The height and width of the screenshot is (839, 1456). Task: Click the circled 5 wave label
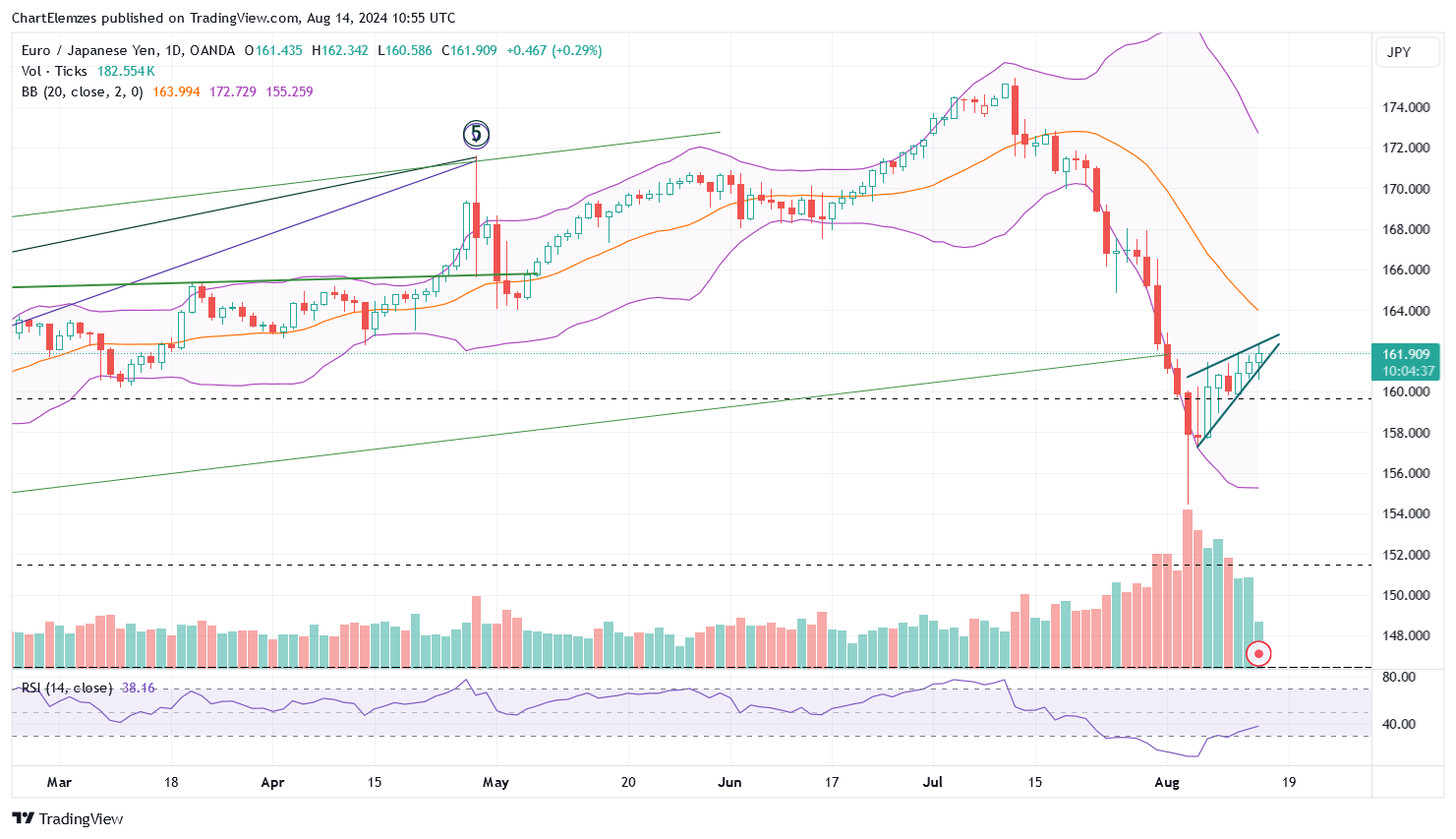tap(476, 134)
